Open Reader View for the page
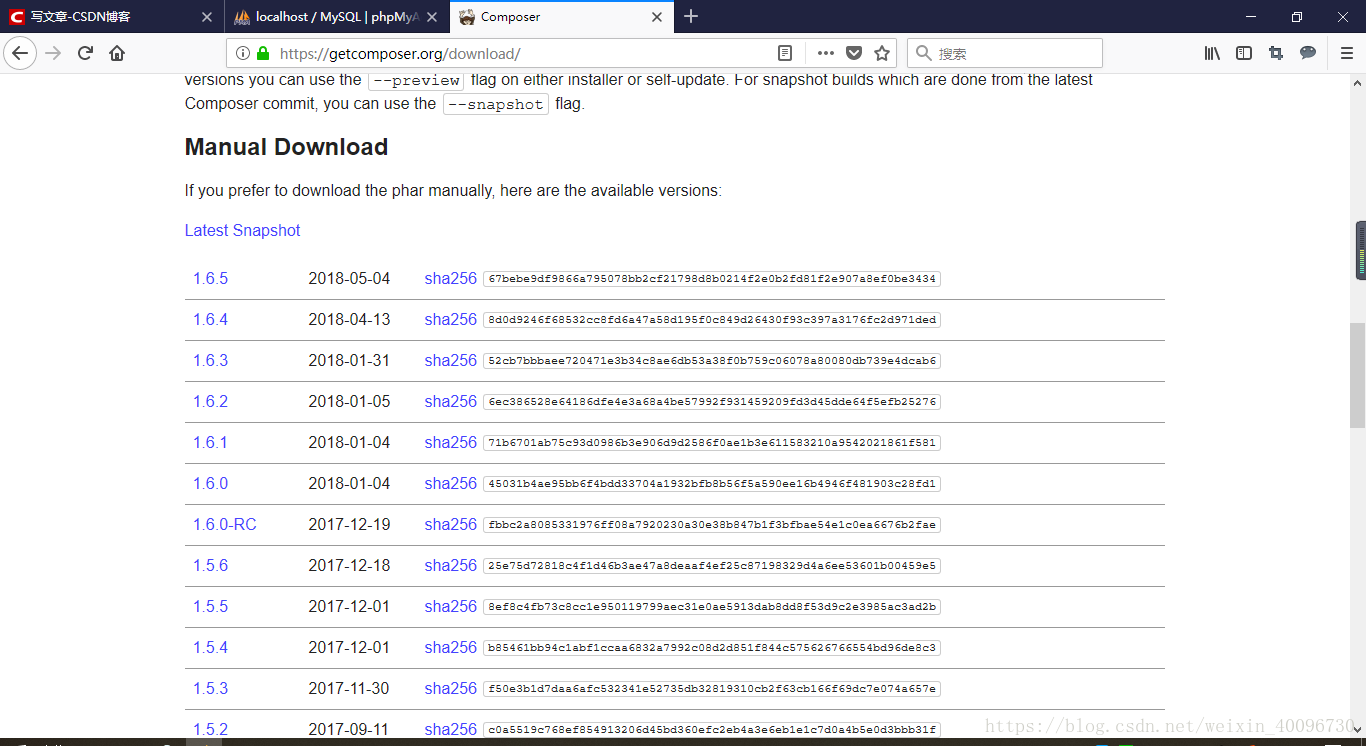1366x746 pixels. coord(784,53)
